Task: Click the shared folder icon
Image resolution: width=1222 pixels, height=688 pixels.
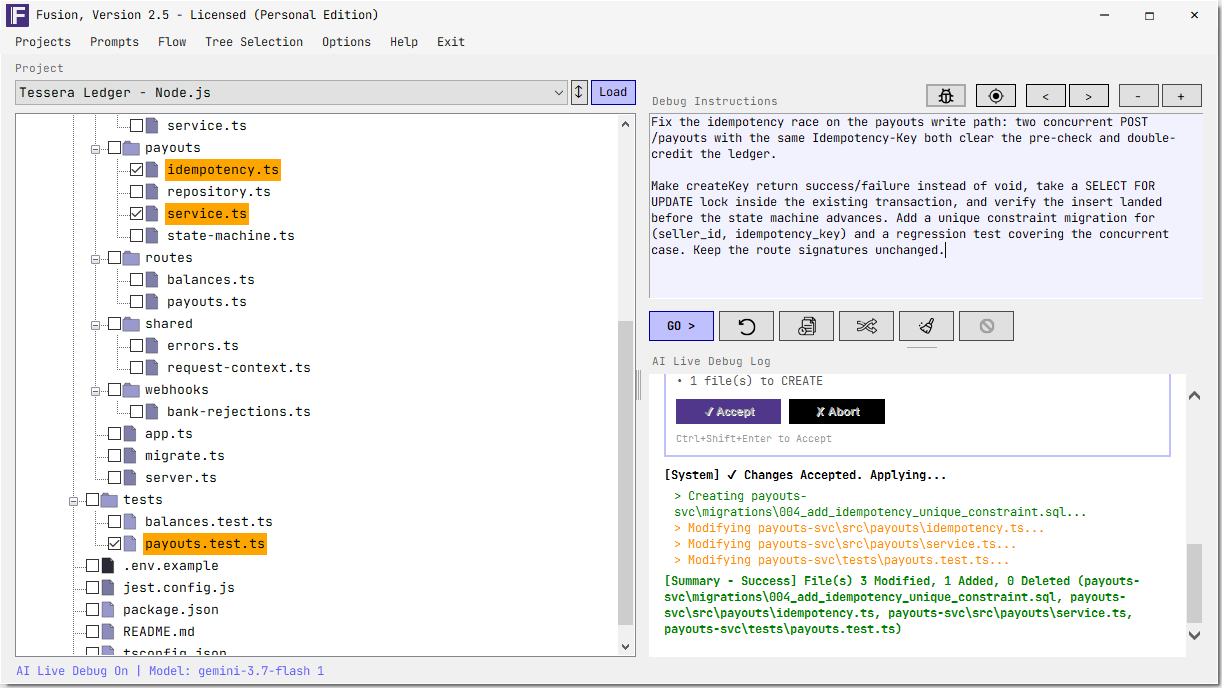Action: pyautogui.click(x=131, y=324)
